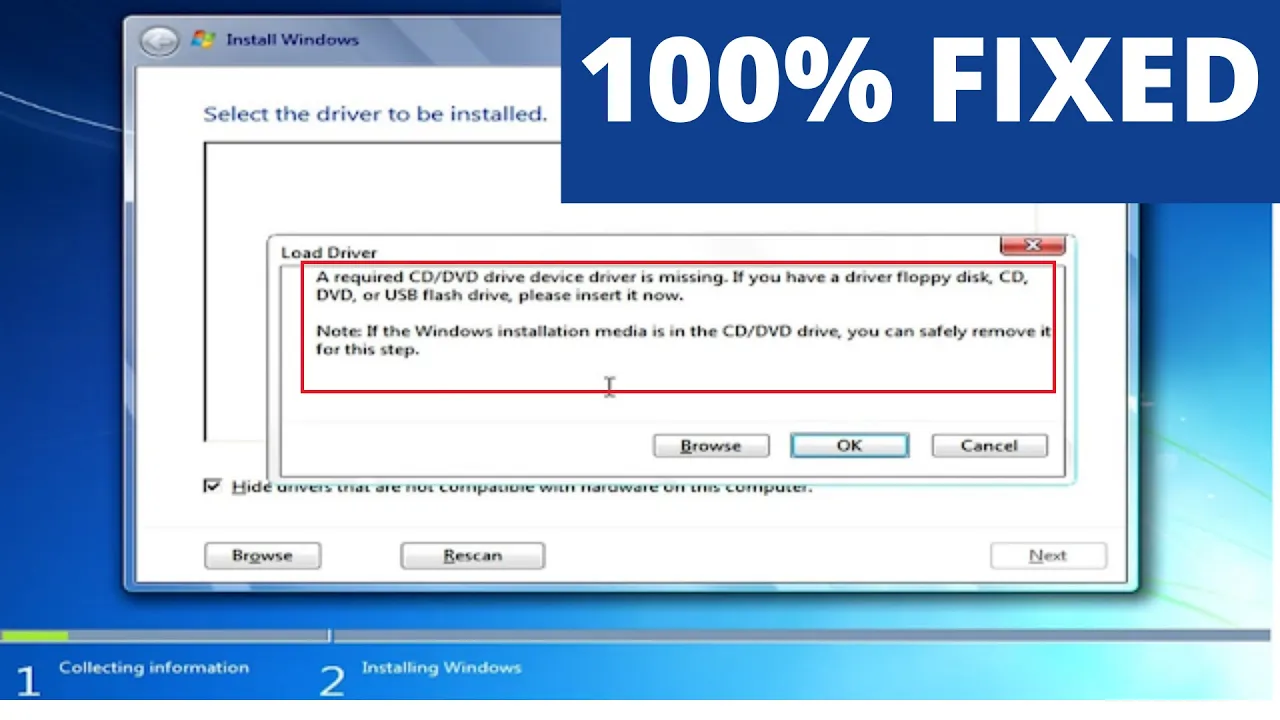Click 'Select the driver to be installed.' heading

(375, 114)
